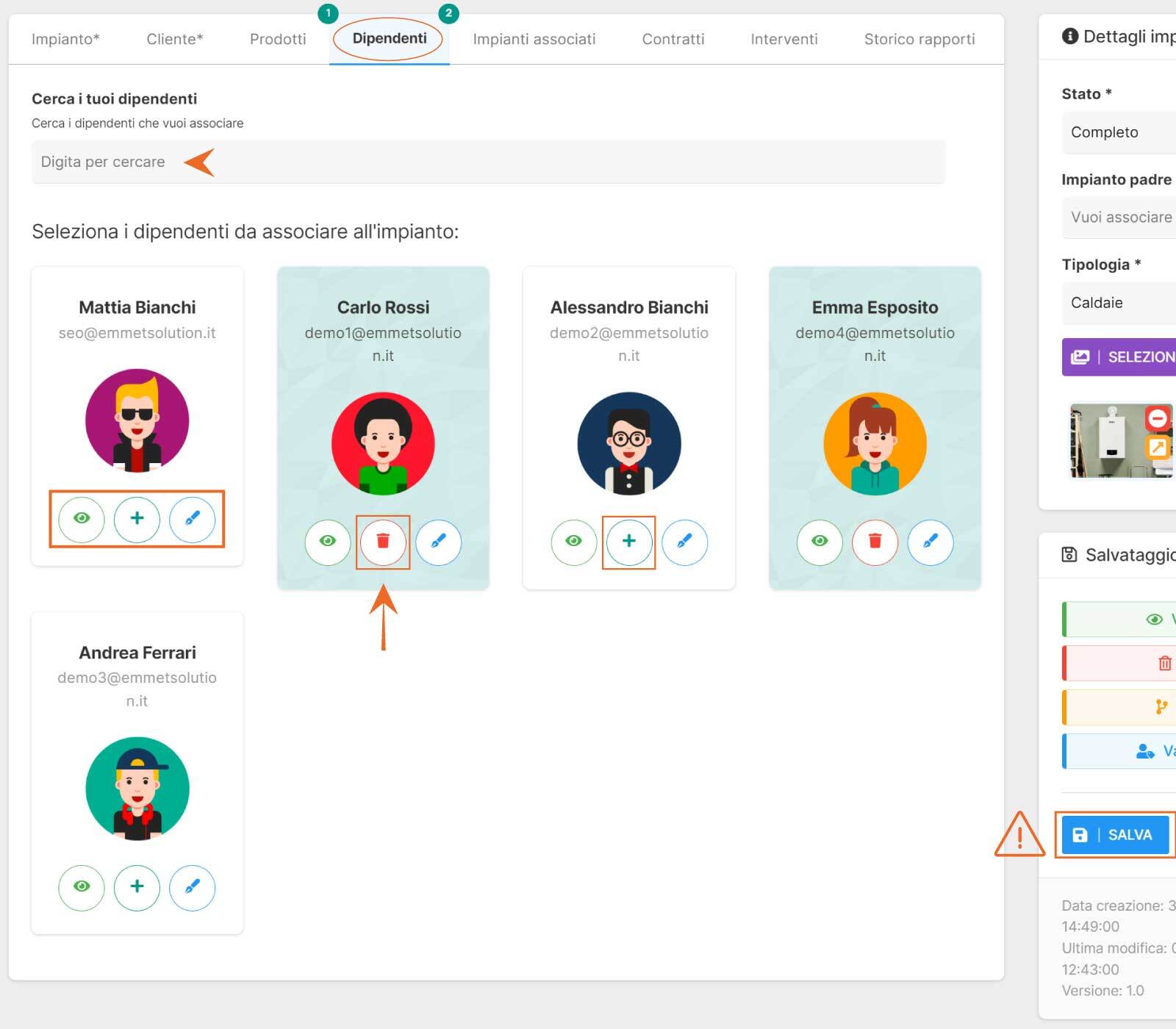This screenshot has width=1176, height=1029.
Task: Click the add button for Mattia Bianchi
Action: click(x=137, y=518)
